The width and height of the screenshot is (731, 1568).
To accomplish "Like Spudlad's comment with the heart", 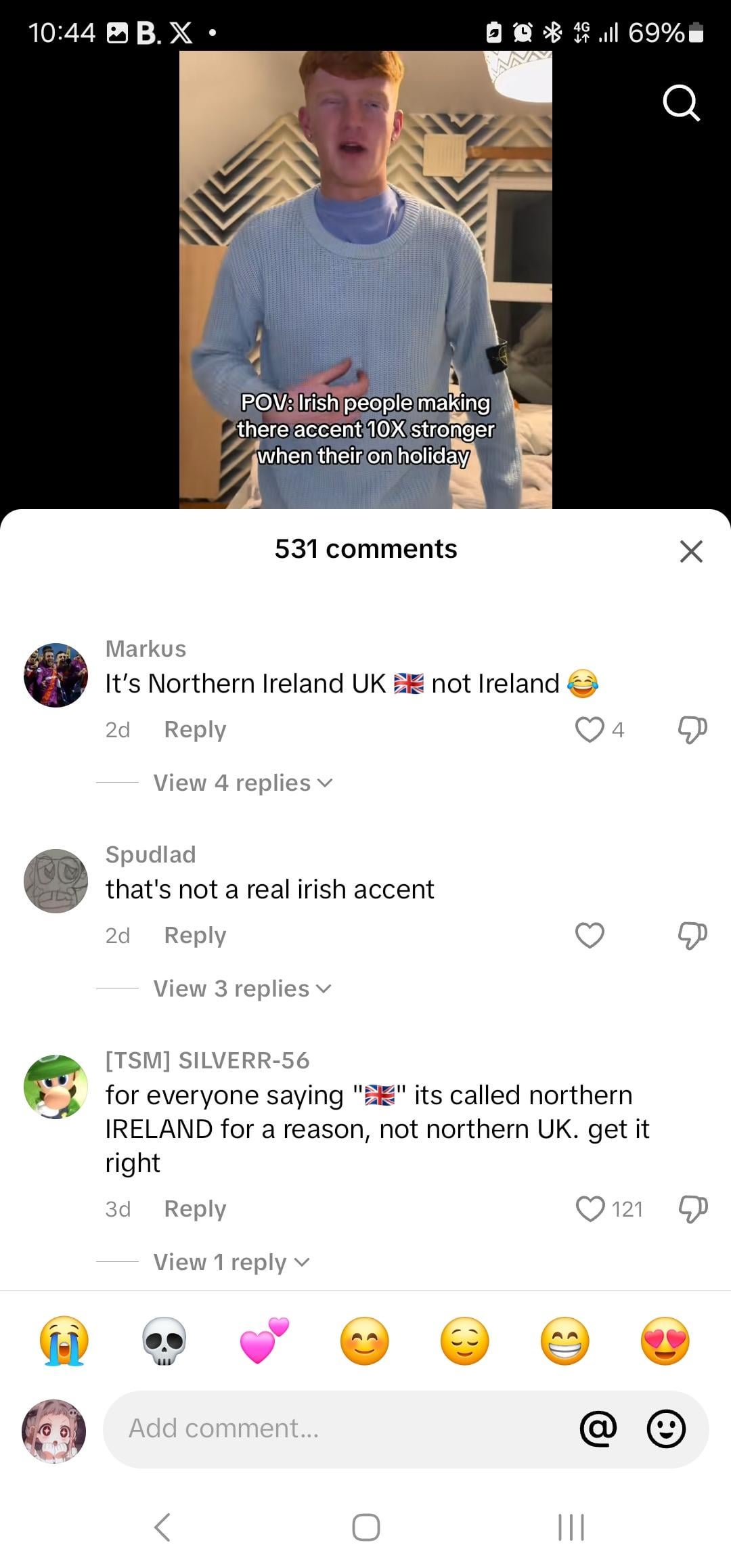I will pyautogui.click(x=590, y=936).
